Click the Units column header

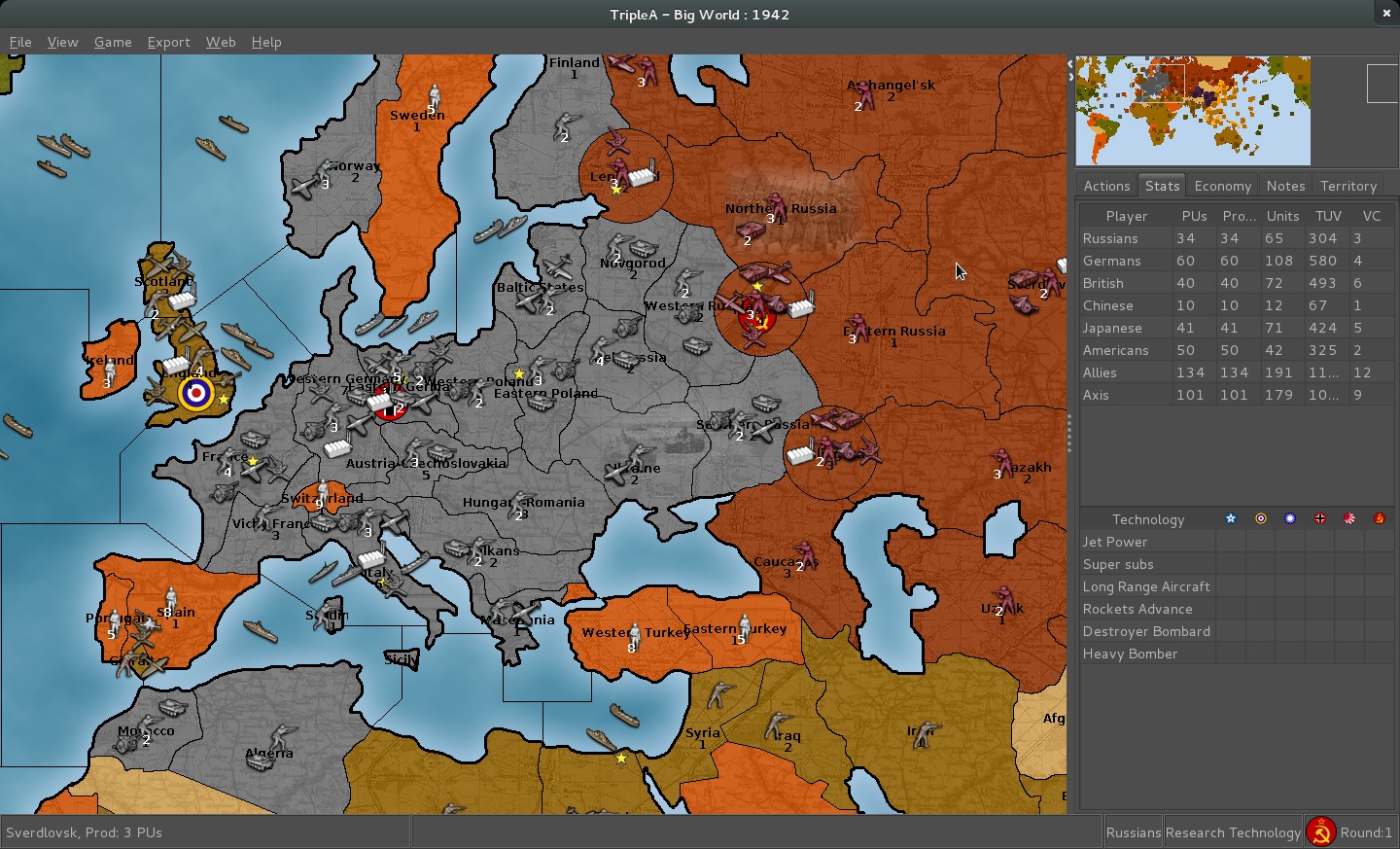(x=1282, y=216)
